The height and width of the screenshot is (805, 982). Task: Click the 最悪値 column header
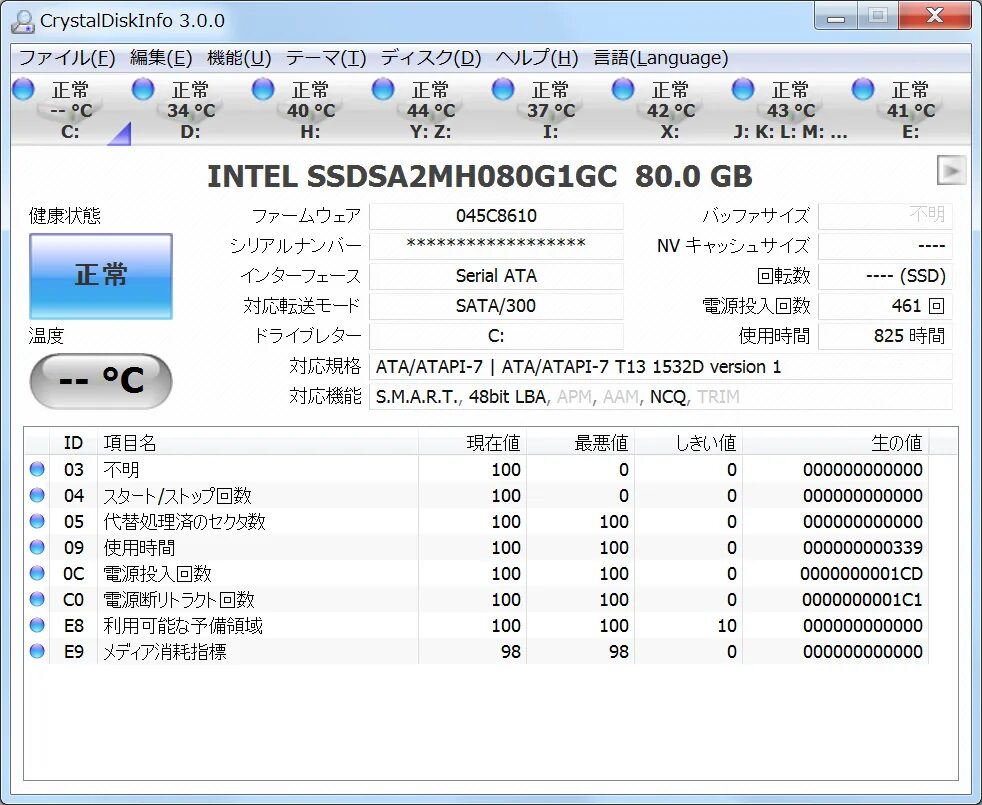coord(580,443)
